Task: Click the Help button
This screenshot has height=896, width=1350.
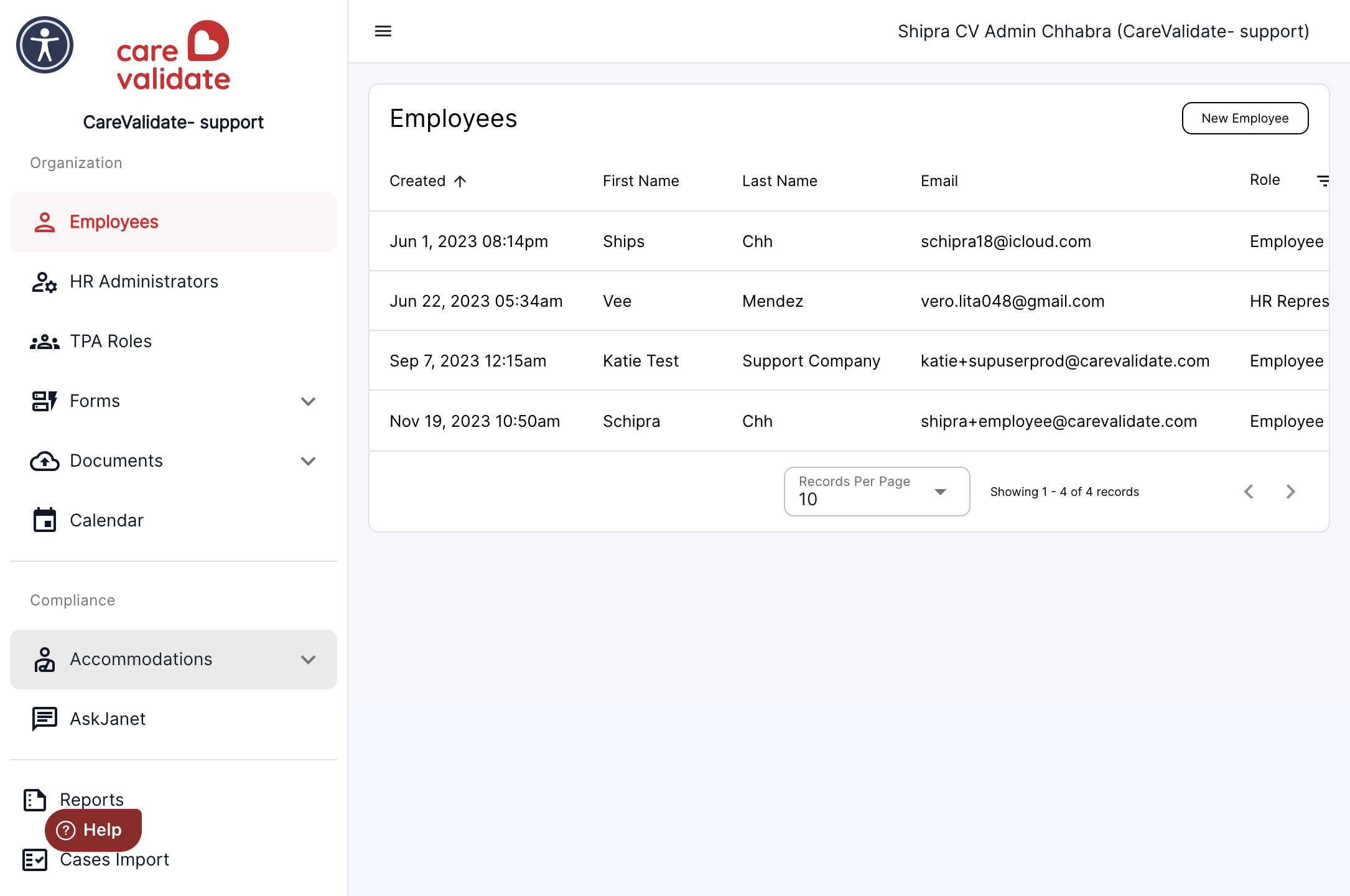Action: (93, 830)
